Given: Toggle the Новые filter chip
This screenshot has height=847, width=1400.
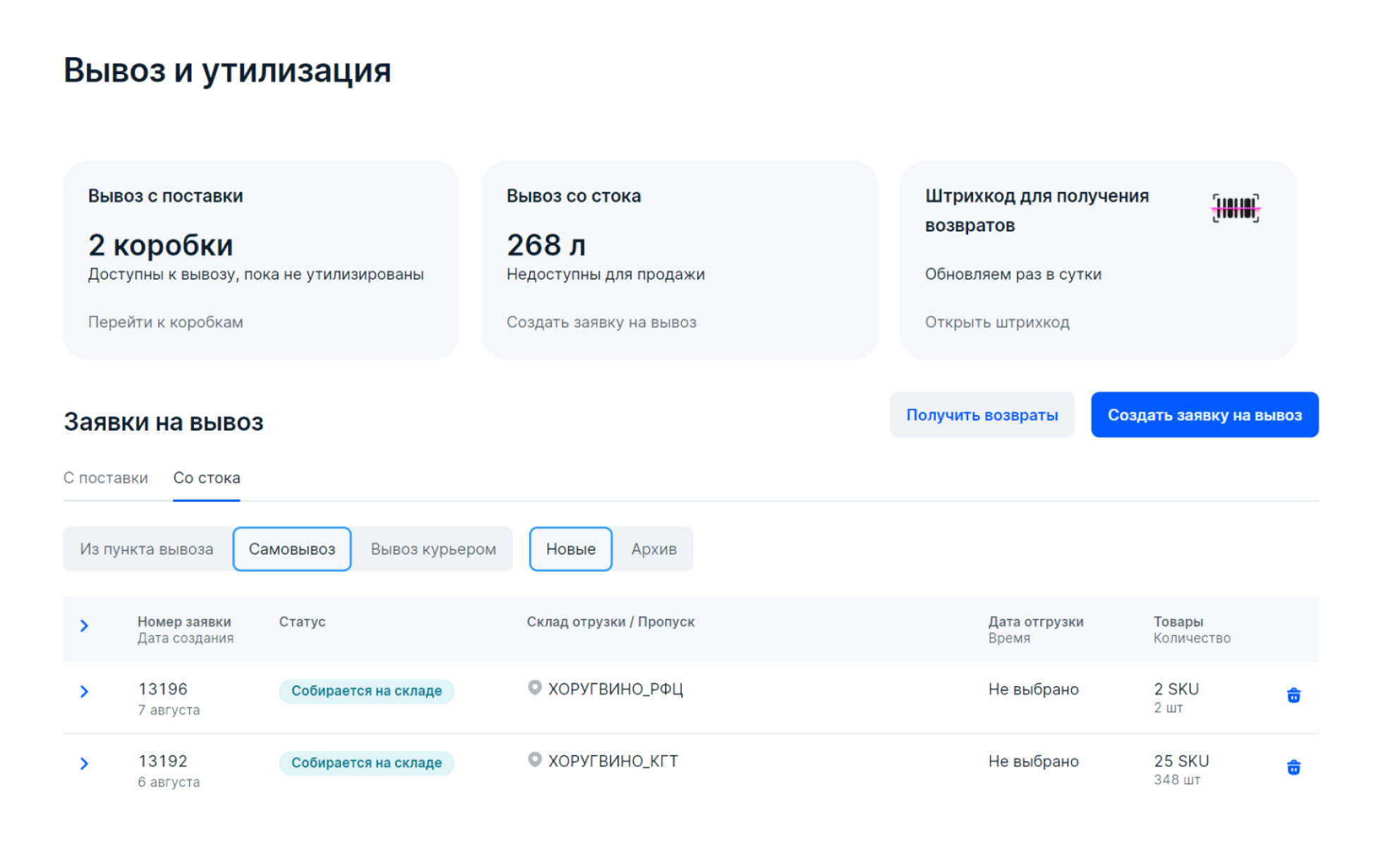Looking at the screenshot, I should (x=570, y=548).
